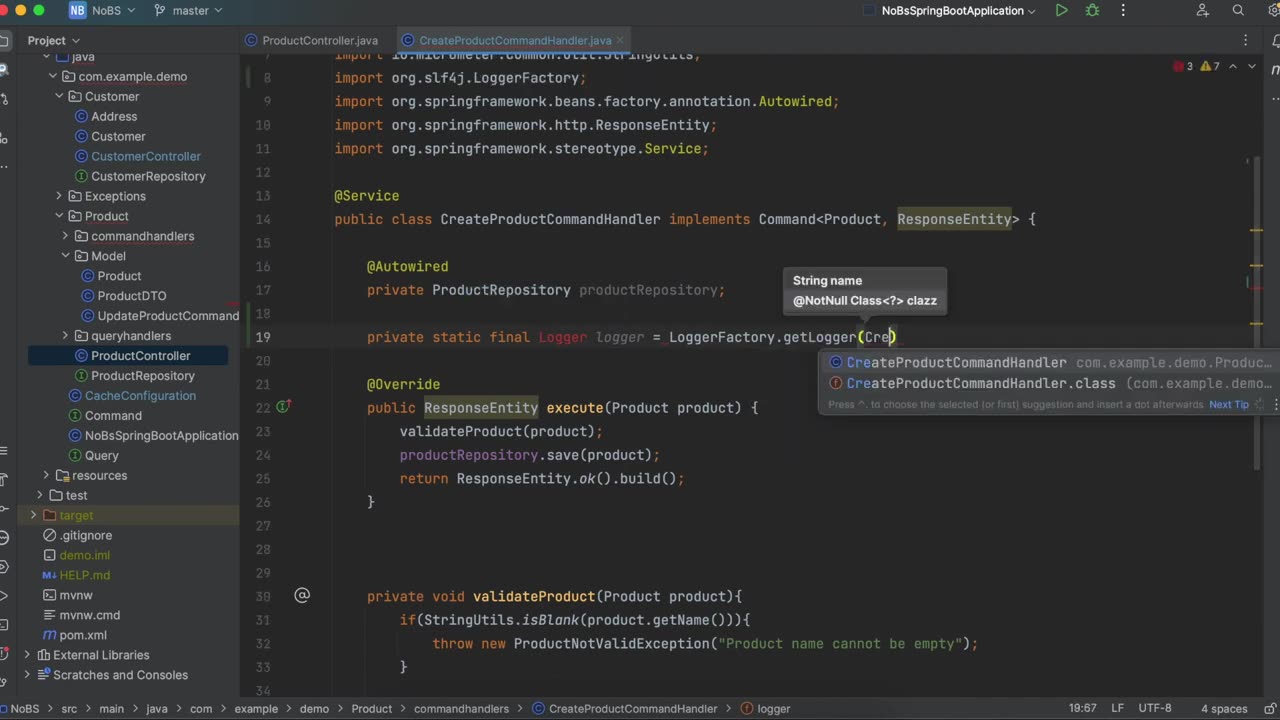Click the implements gutter icon on line 22

(x=283, y=407)
